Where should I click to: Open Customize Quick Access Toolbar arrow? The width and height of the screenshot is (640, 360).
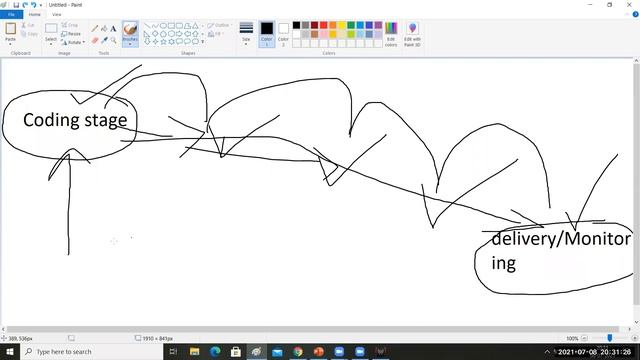[x=41, y=5]
